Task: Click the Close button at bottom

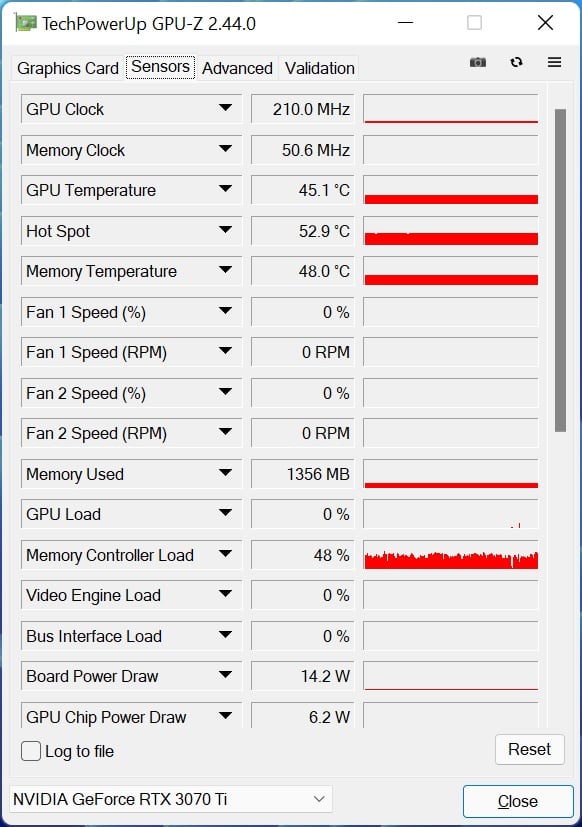Action: pos(518,801)
